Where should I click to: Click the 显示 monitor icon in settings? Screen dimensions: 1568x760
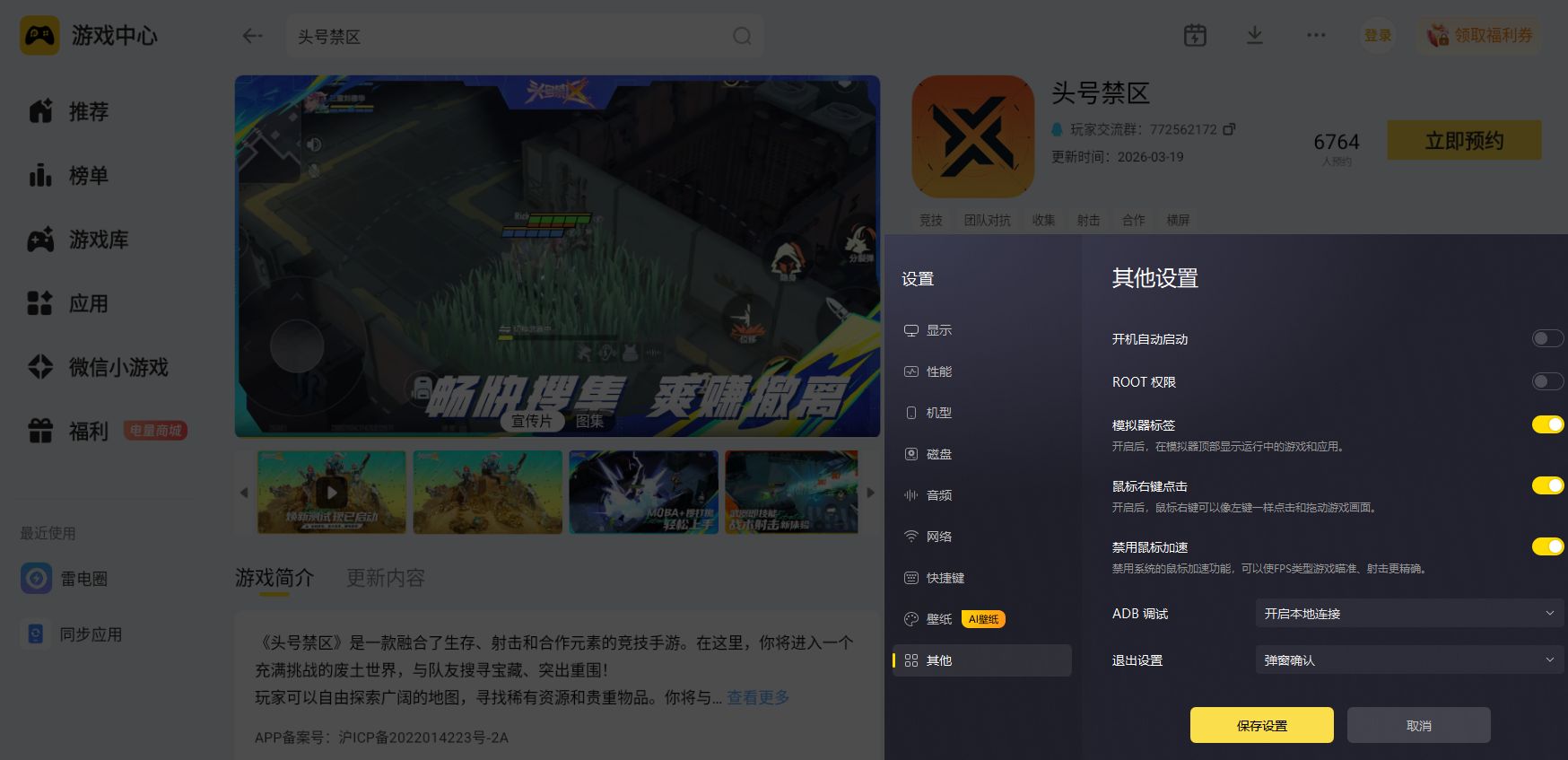click(x=911, y=330)
